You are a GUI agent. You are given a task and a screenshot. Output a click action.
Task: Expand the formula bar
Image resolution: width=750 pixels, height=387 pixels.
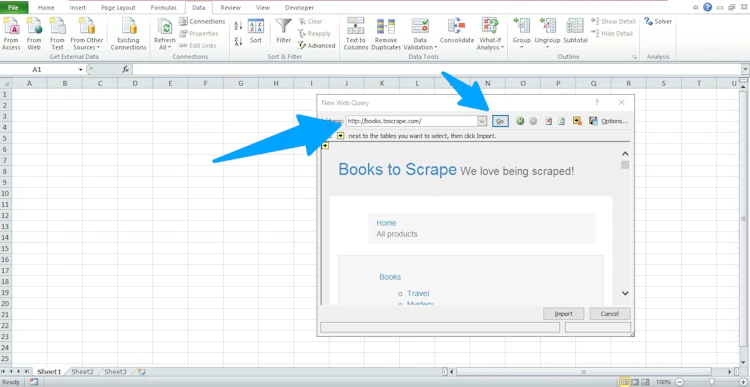pos(745,70)
